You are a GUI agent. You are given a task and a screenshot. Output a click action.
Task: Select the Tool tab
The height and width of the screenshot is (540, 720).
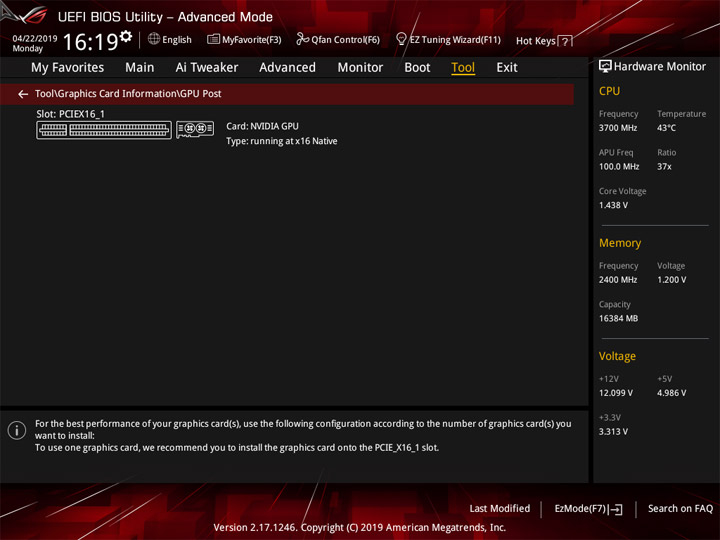(463, 68)
